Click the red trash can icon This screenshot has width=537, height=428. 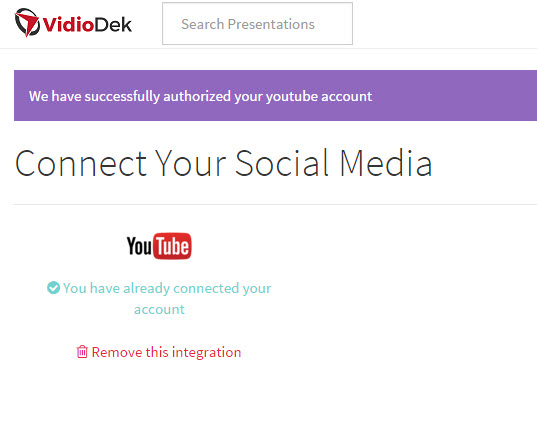pyautogui.click(x=82, y=352)
